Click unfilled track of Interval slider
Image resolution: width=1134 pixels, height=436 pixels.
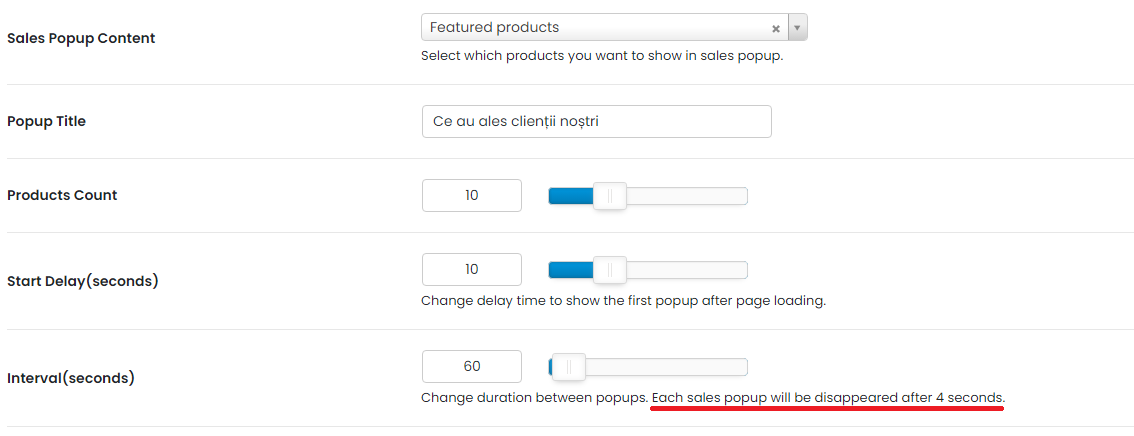[x=666, y=367]
